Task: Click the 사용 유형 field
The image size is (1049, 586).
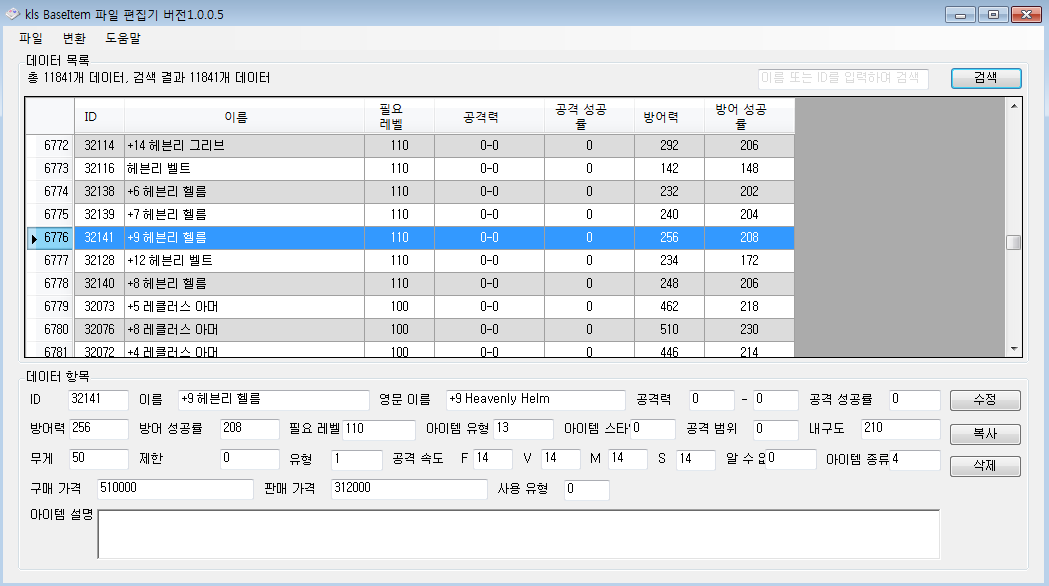Action: (x=587, y=489)
